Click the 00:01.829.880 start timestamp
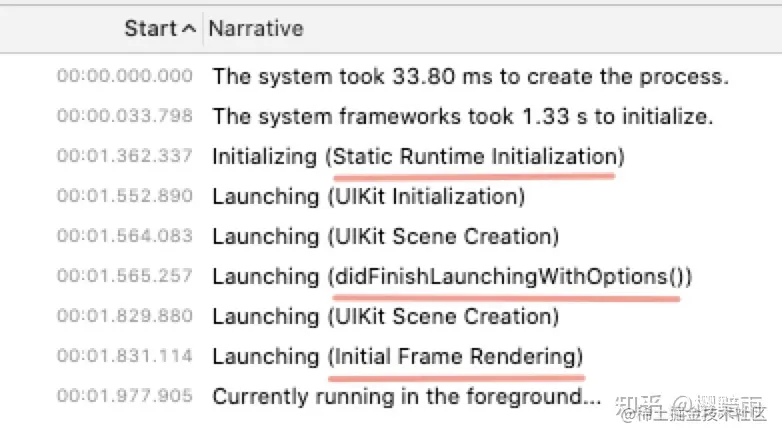 (124, 316)
